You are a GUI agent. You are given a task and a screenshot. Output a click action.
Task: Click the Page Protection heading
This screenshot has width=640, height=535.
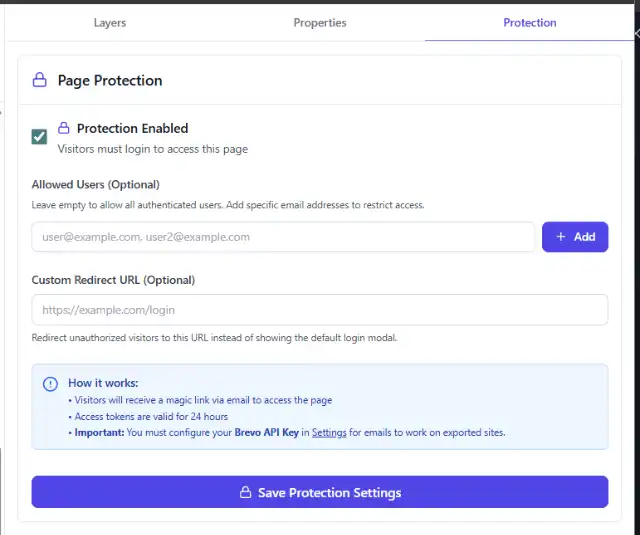coord(110,80)
